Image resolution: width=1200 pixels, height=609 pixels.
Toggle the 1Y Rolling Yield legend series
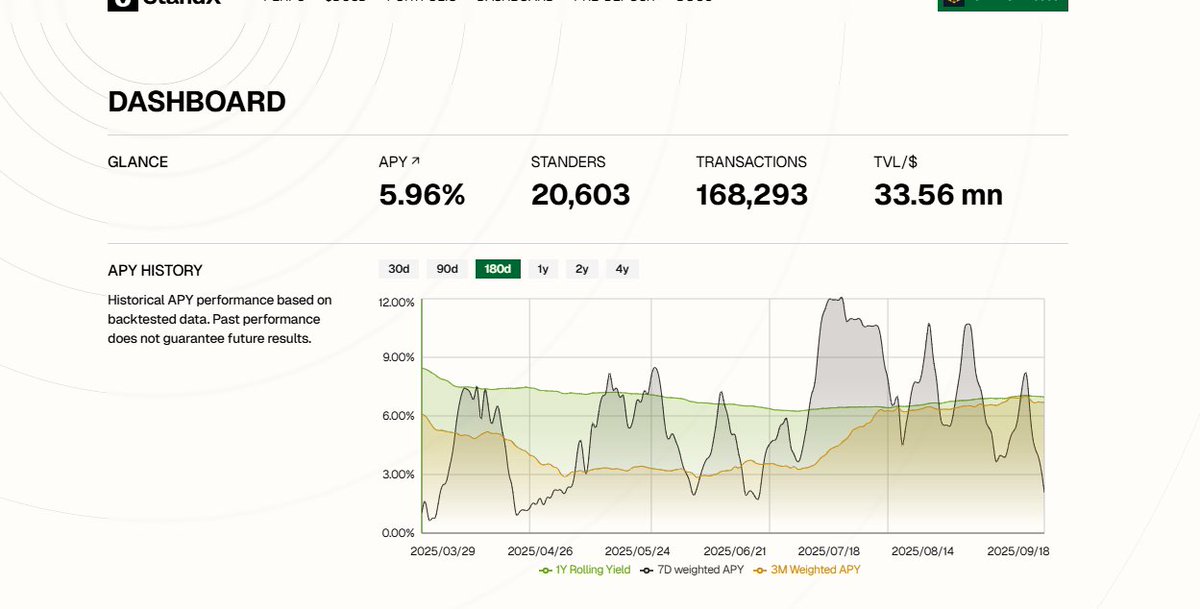click(585, 570)
